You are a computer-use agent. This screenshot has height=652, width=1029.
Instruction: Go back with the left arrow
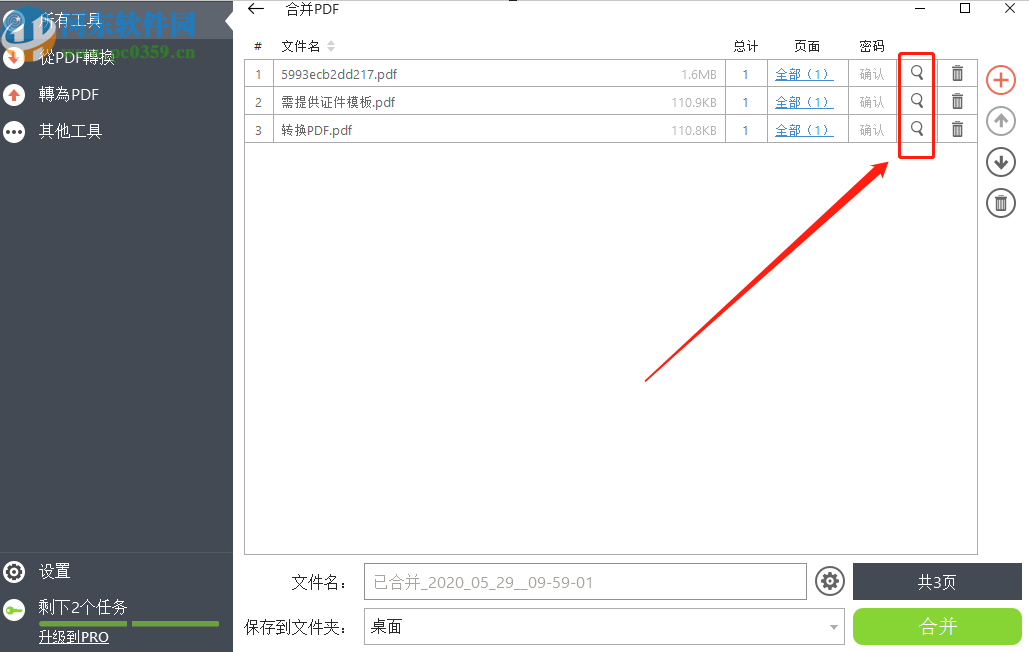(255, 9)
